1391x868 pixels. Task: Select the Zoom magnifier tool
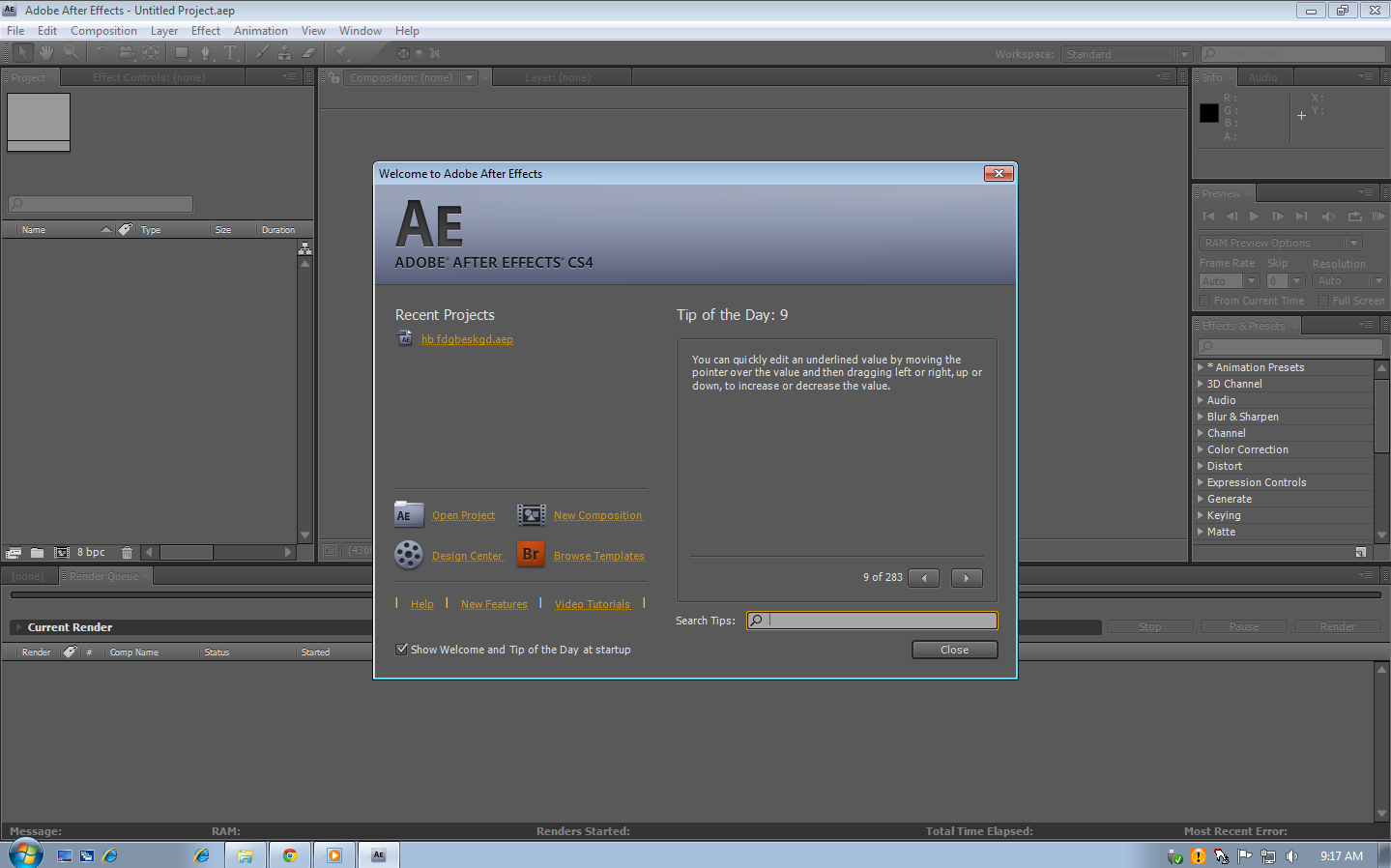pyautogui.click(x=71, y=53)
